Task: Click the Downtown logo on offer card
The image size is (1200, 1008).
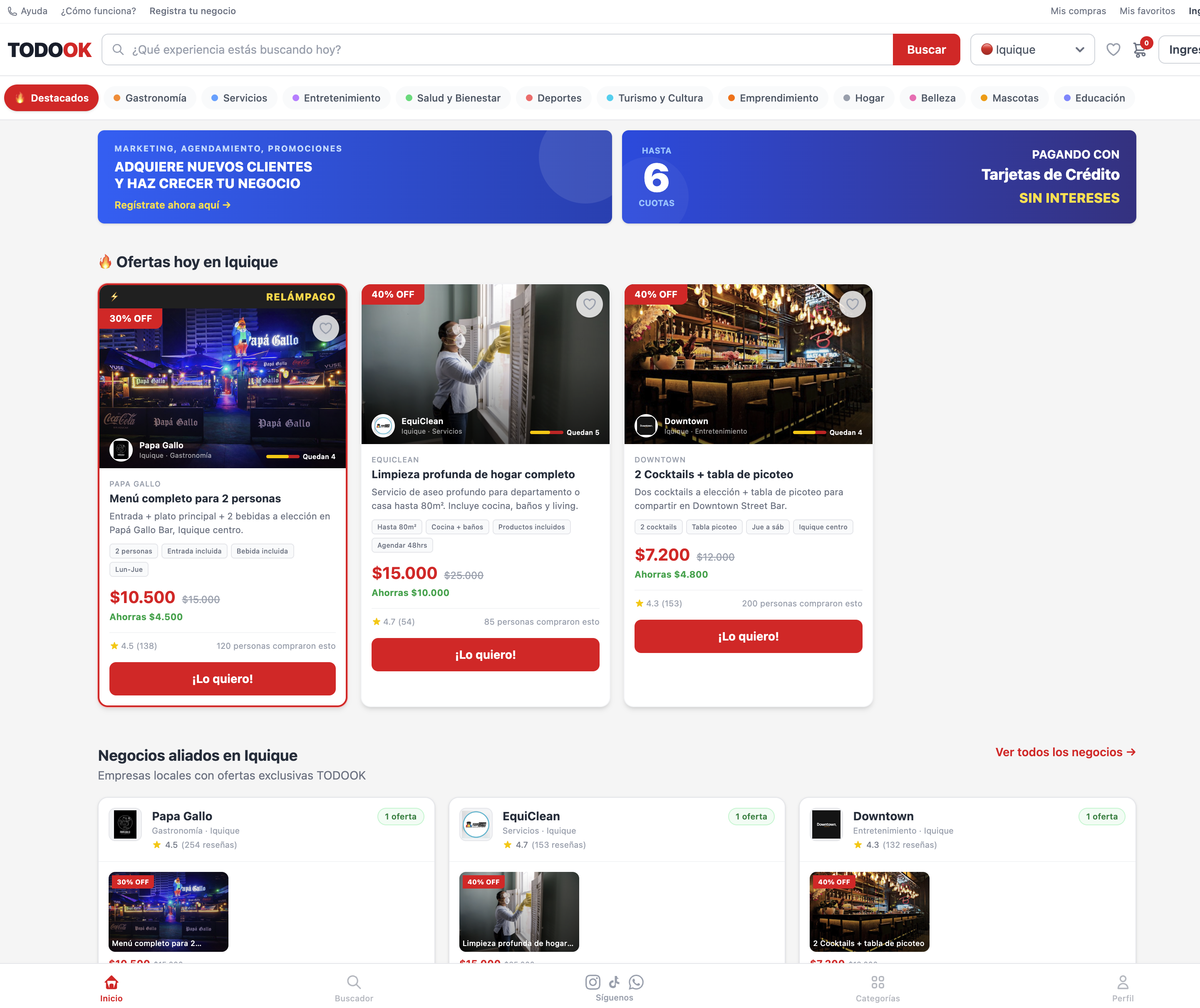Action: 646,426
